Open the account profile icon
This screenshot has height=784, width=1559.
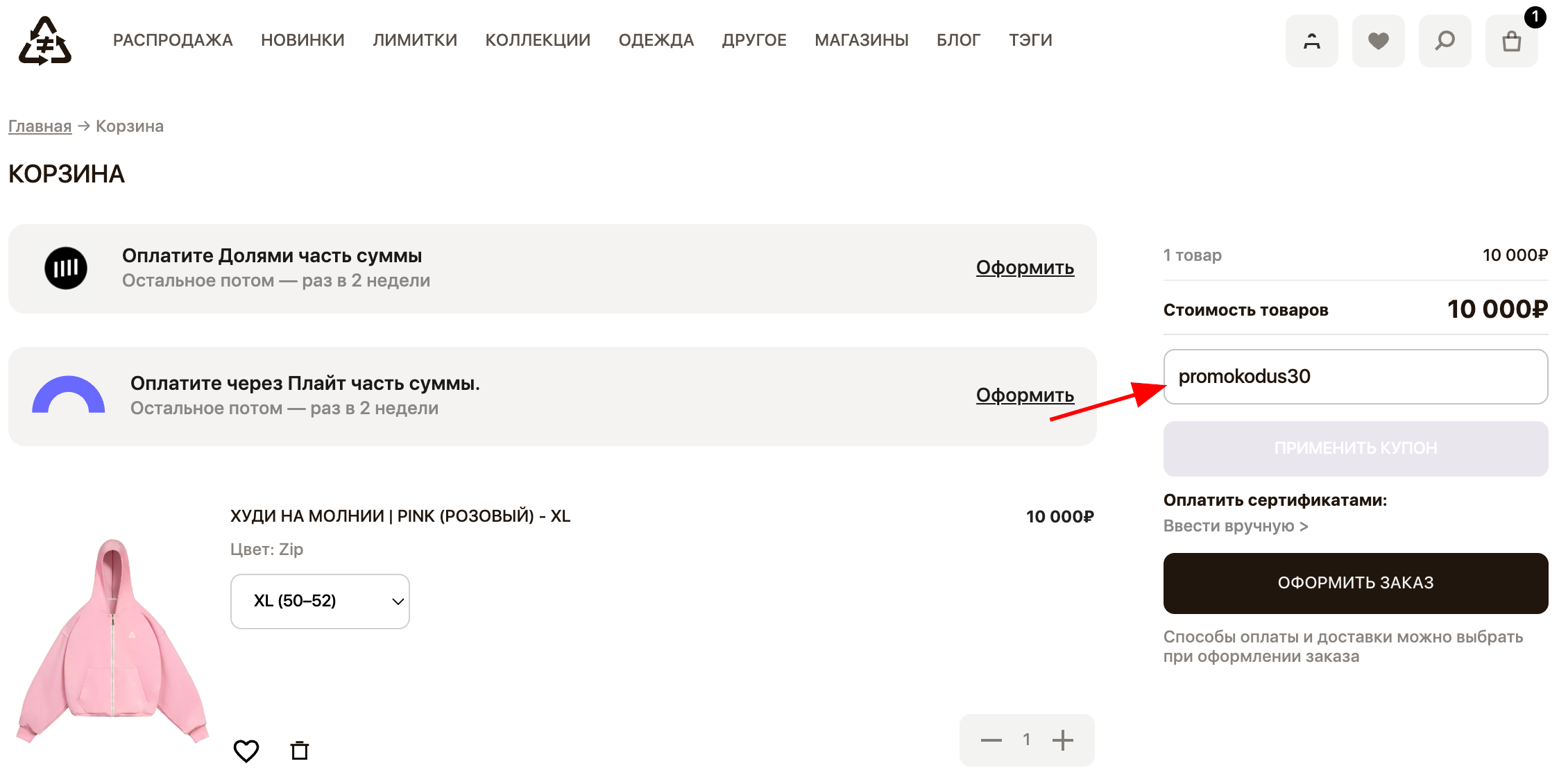point(1311,40)
